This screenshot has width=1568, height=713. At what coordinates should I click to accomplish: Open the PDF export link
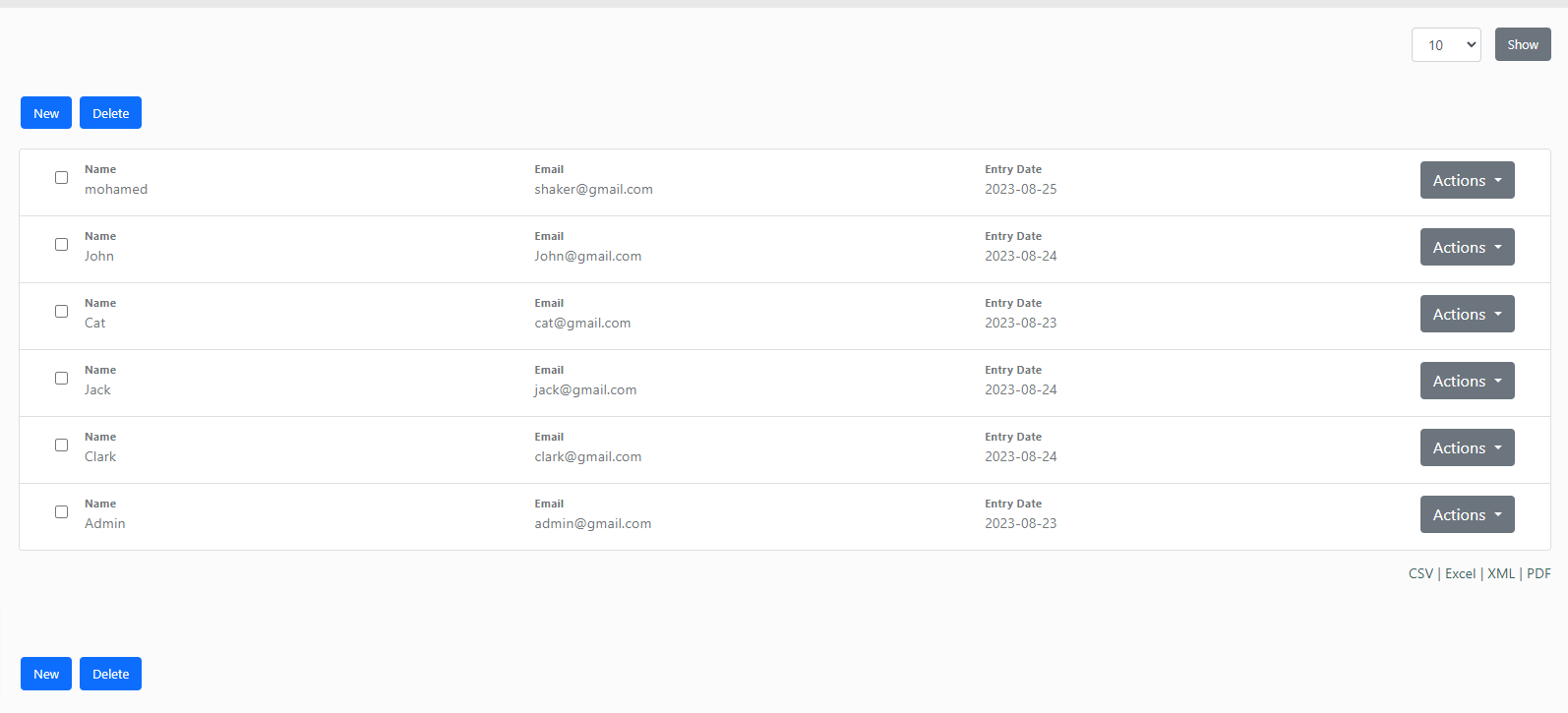[1538, 574]
